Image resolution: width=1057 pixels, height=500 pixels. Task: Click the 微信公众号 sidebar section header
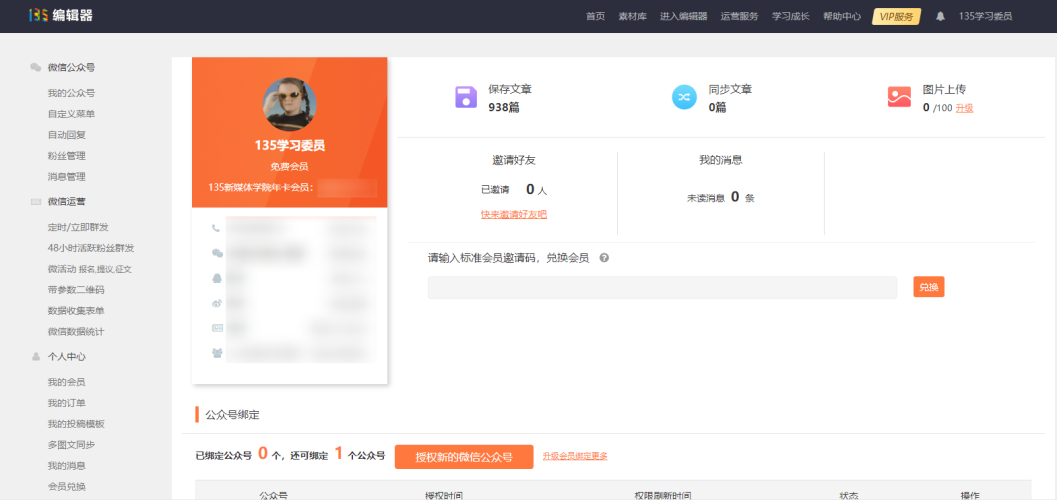pyautogui.click(x=71, y=67)
